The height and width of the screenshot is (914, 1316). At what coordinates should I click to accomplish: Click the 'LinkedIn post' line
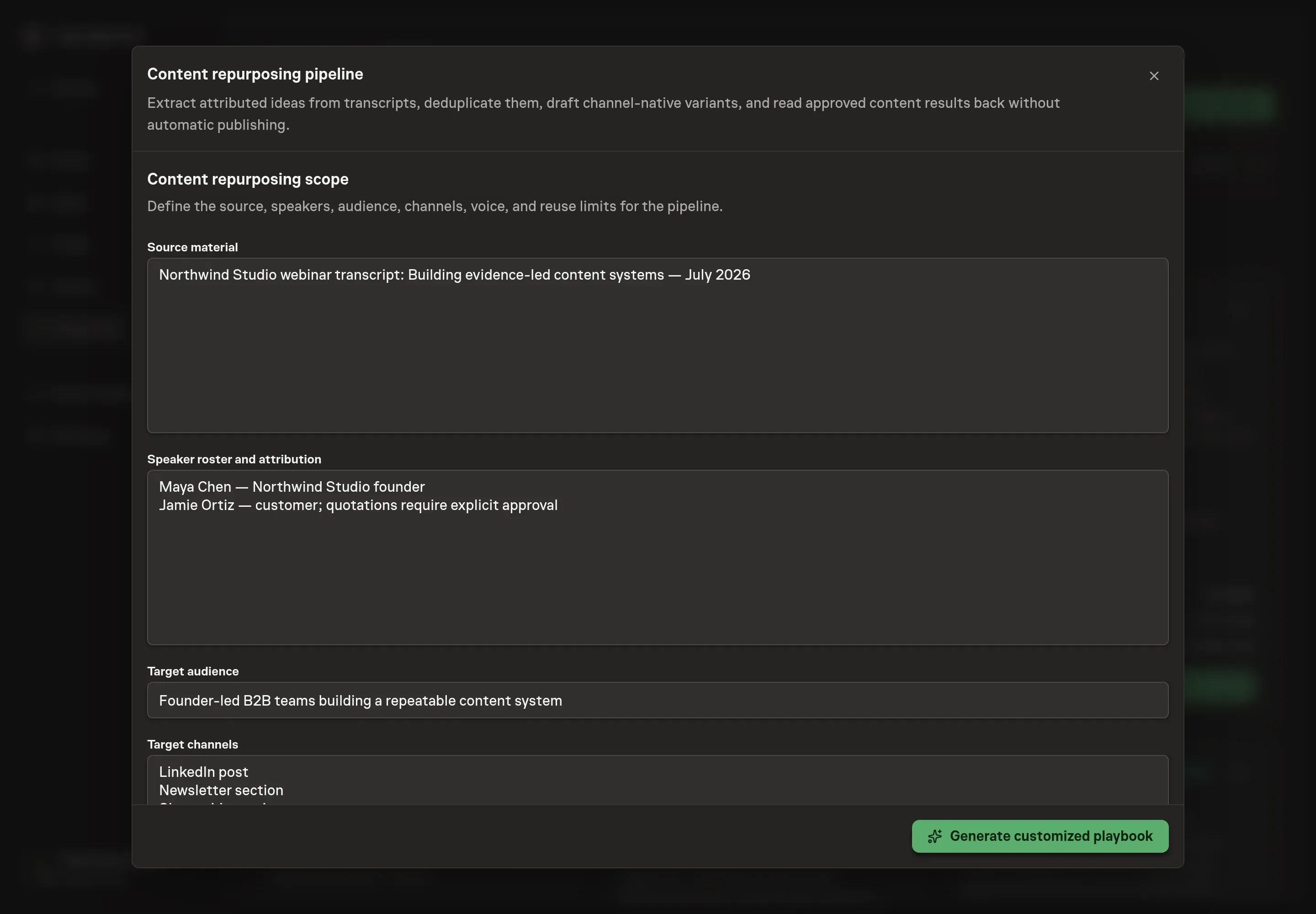(x=203, y=772)
